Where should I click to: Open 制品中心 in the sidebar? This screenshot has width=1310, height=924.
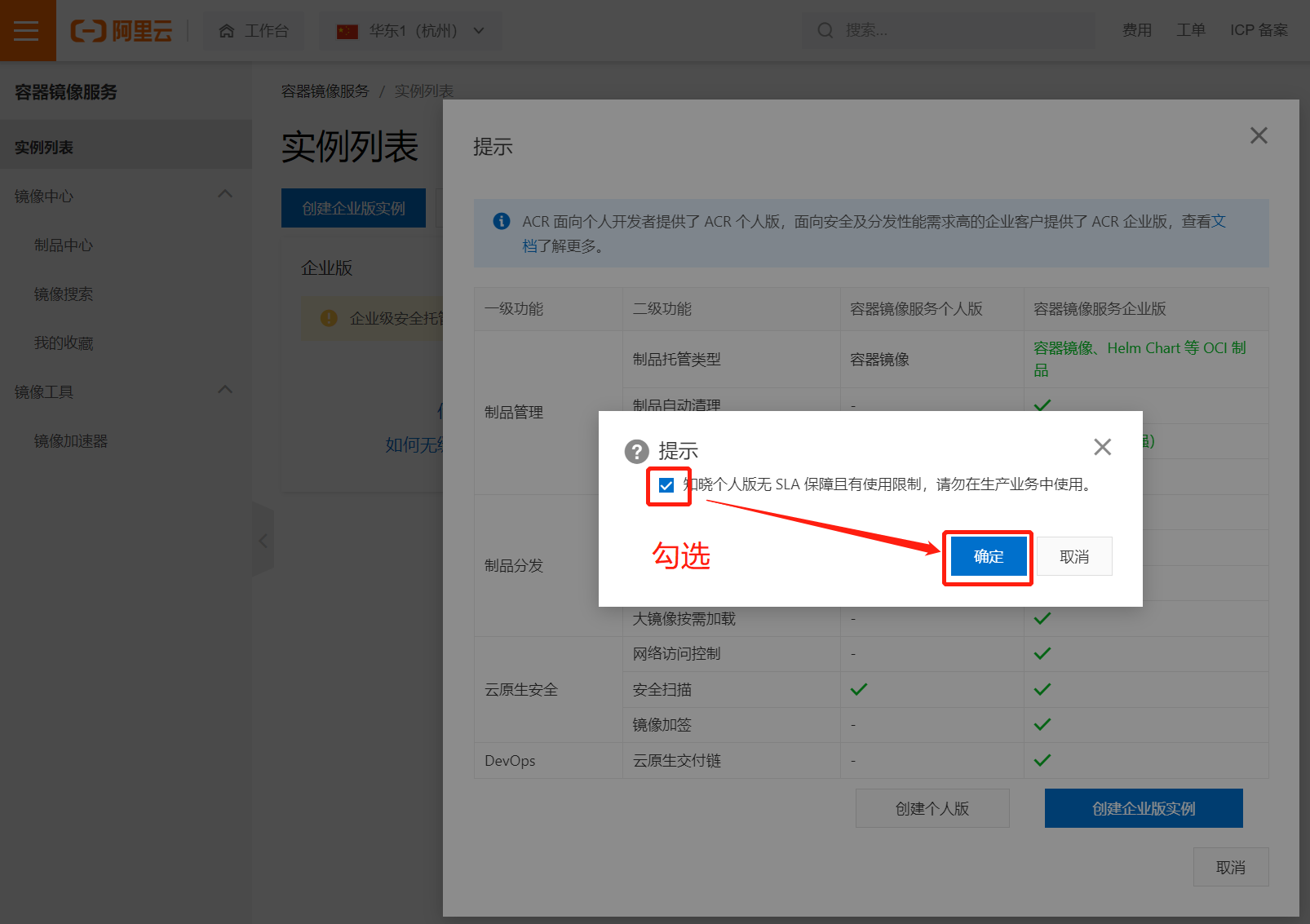[x=64, y=245]
